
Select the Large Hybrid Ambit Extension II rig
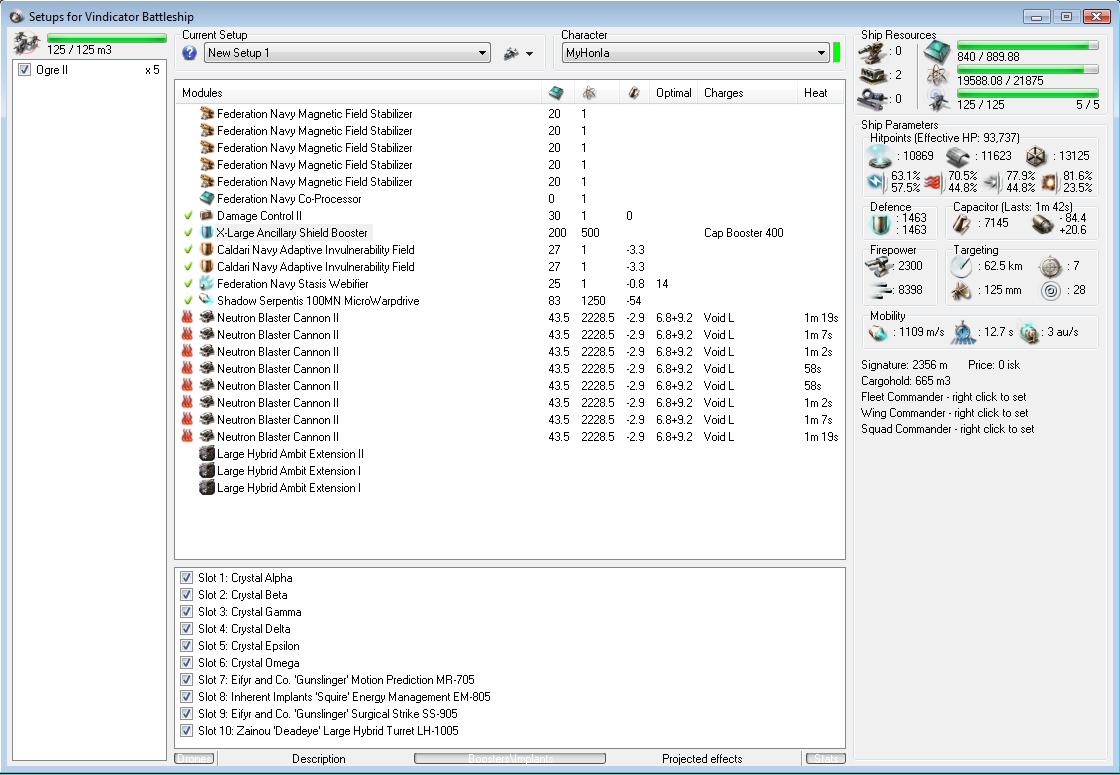[x=510, y=454]
